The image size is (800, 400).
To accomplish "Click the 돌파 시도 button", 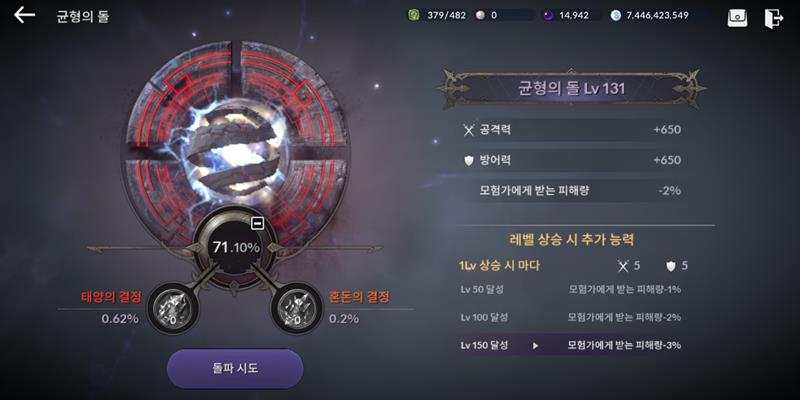I will (235, 368).
